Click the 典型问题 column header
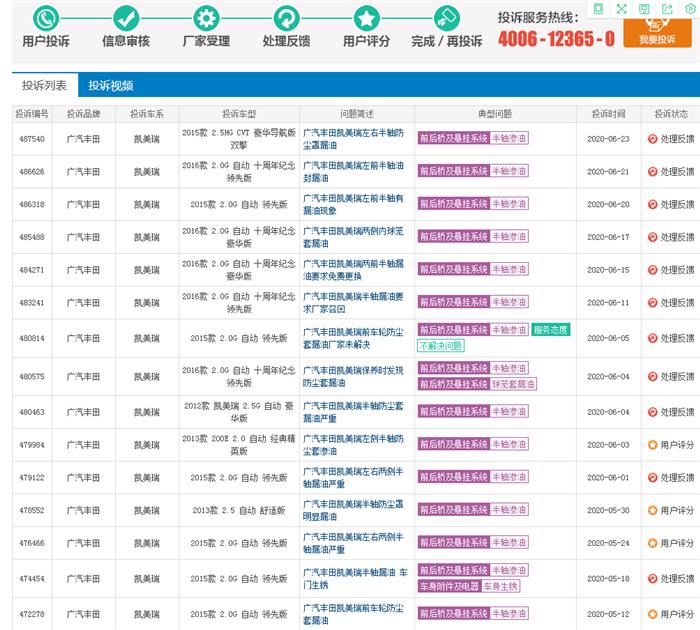This screenshot has width=700, height=630. (x=495, y=114)
